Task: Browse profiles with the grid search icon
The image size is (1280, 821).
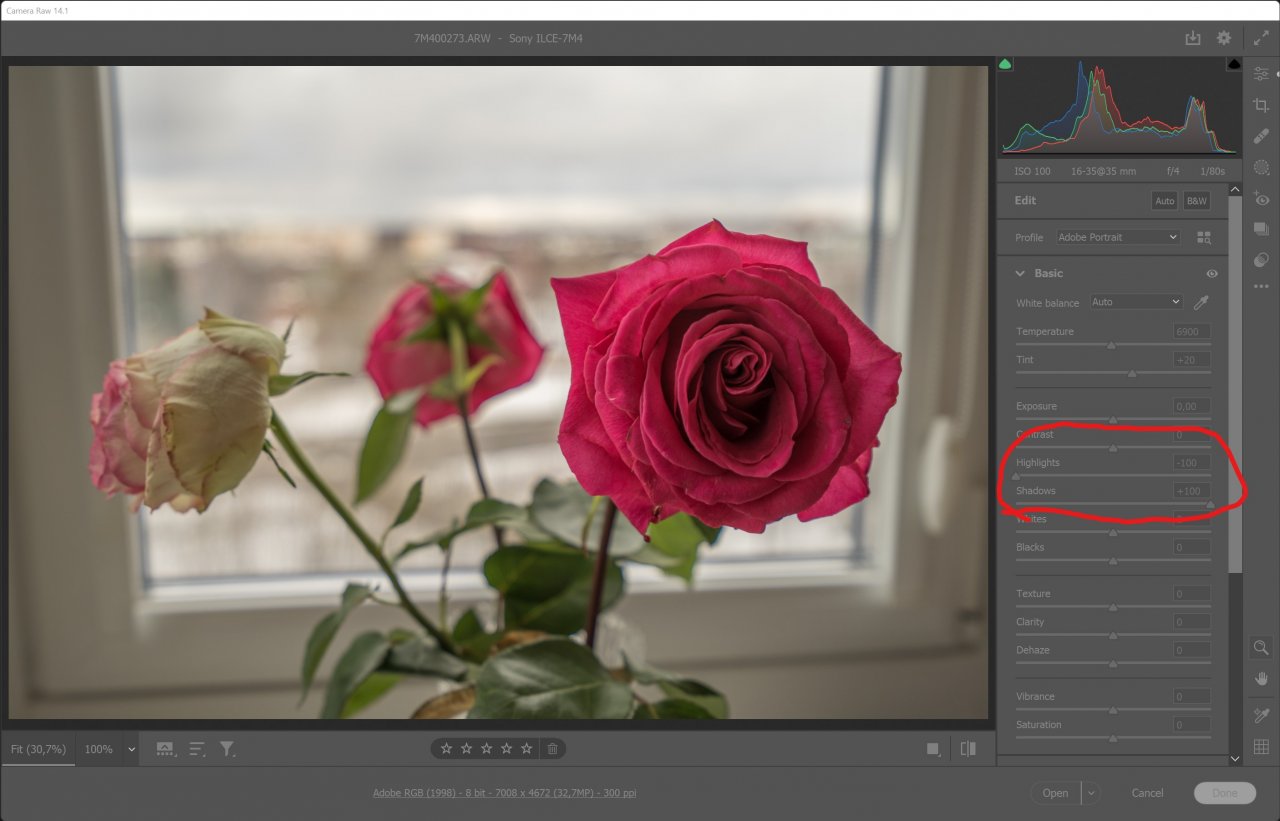Action: point(1204,238)
